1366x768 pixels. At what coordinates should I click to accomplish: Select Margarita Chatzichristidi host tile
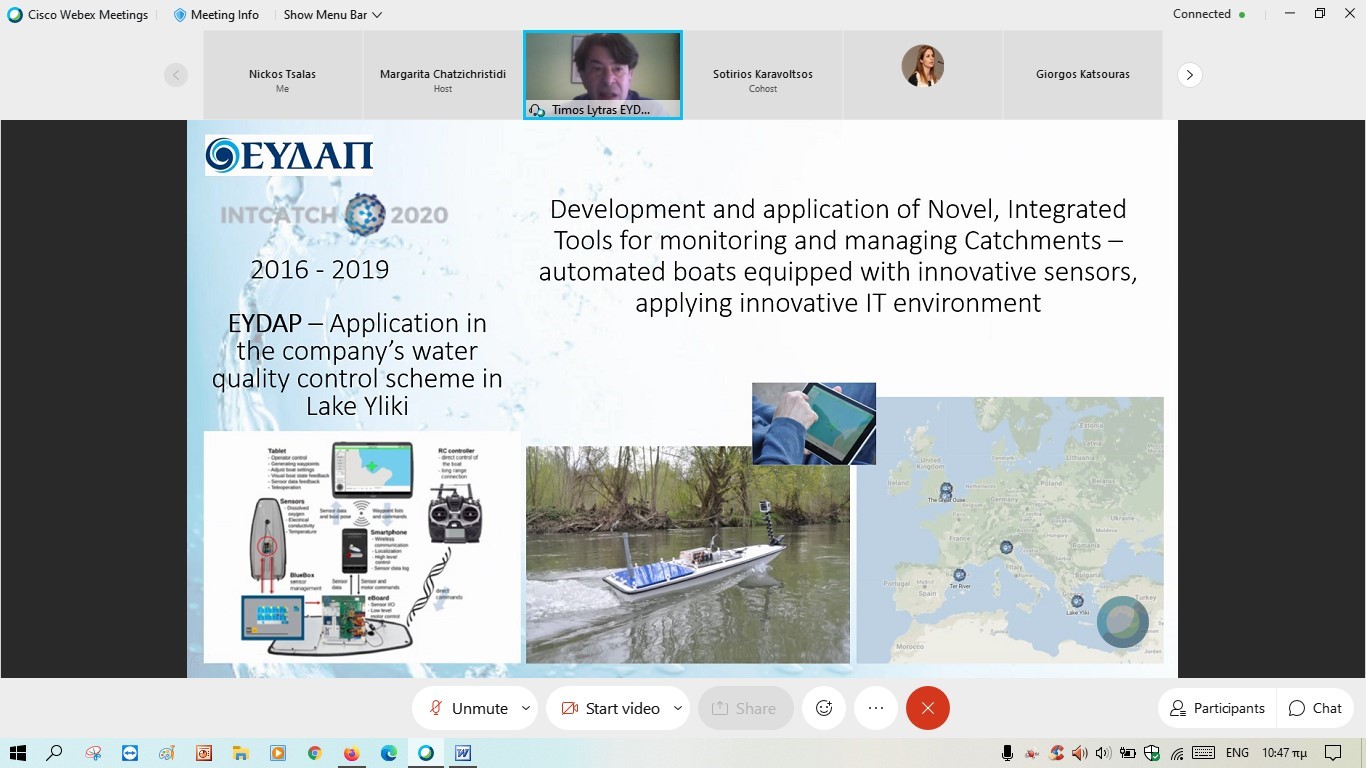click(443, 75)
